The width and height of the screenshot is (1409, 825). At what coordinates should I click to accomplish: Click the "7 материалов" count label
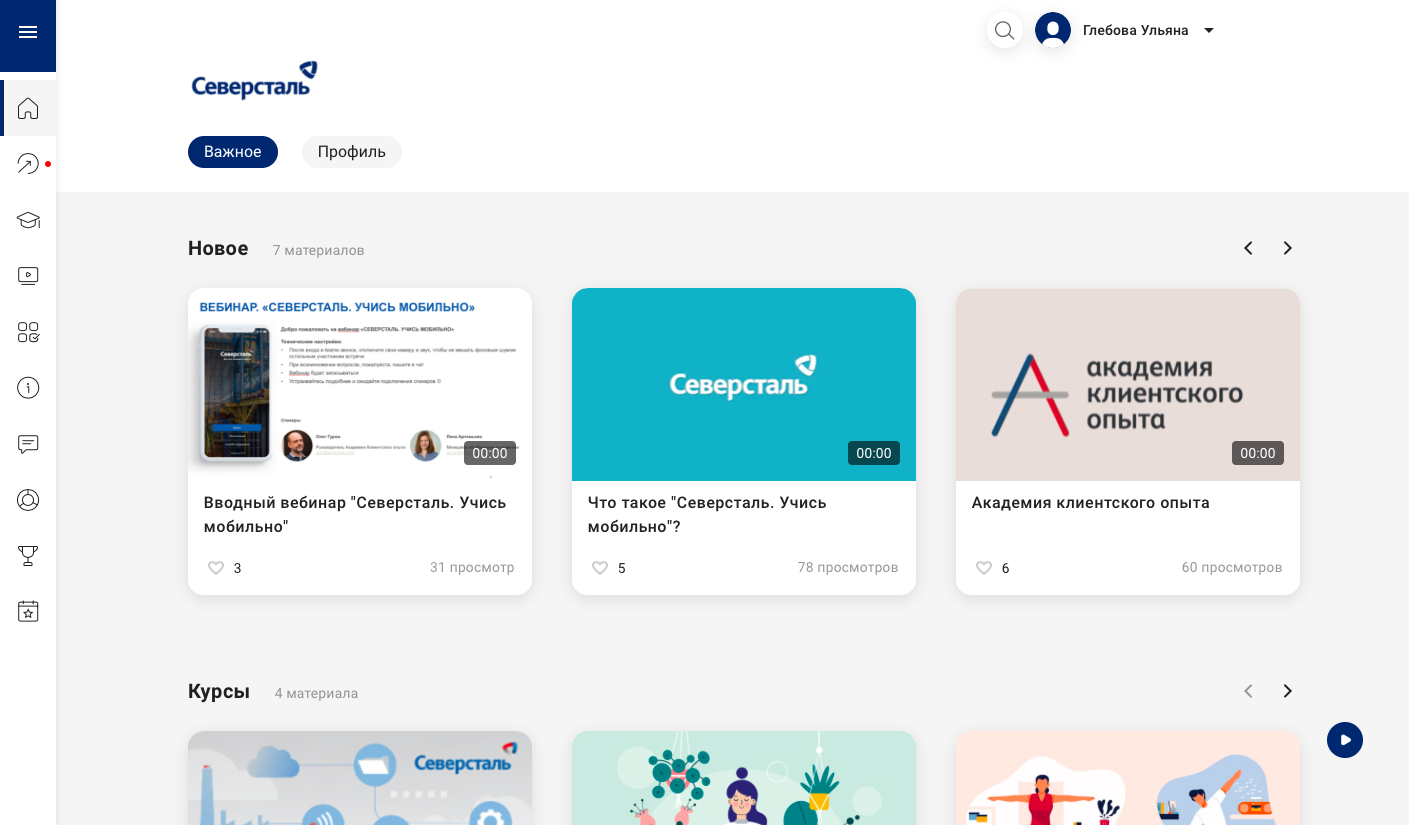click(x=319, y=250)
